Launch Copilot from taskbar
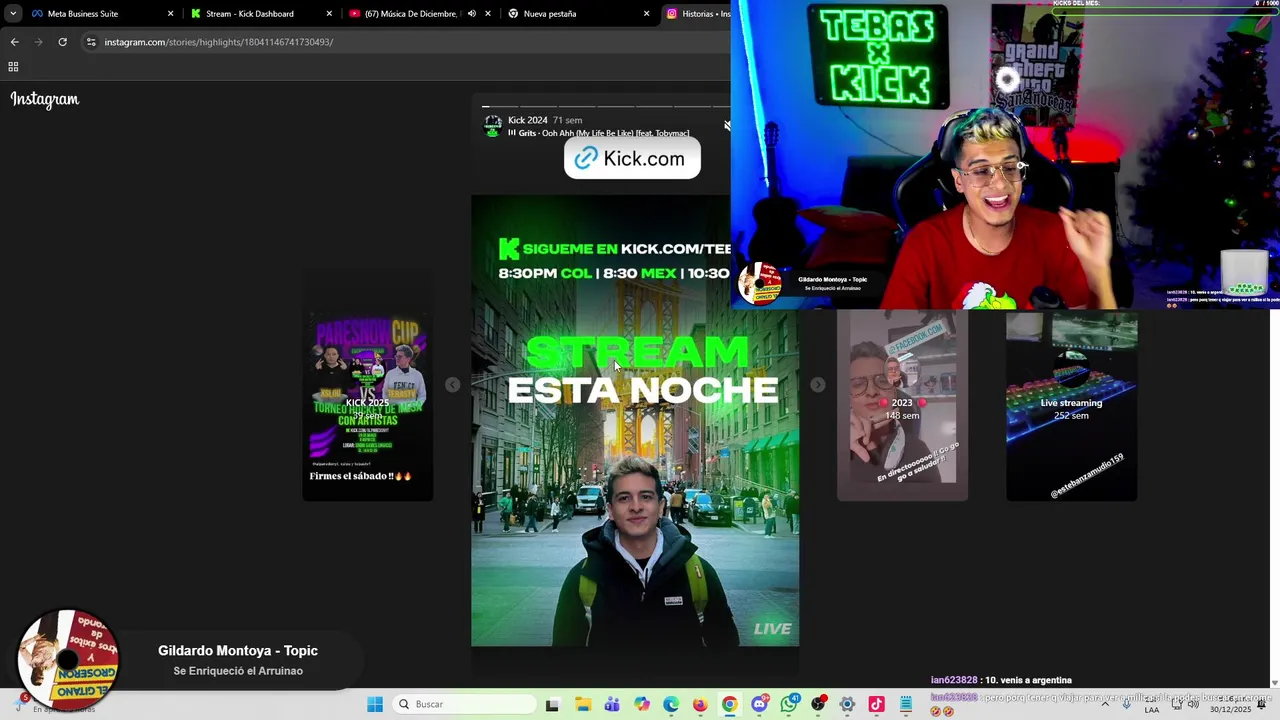 click(x=641, y=704)
